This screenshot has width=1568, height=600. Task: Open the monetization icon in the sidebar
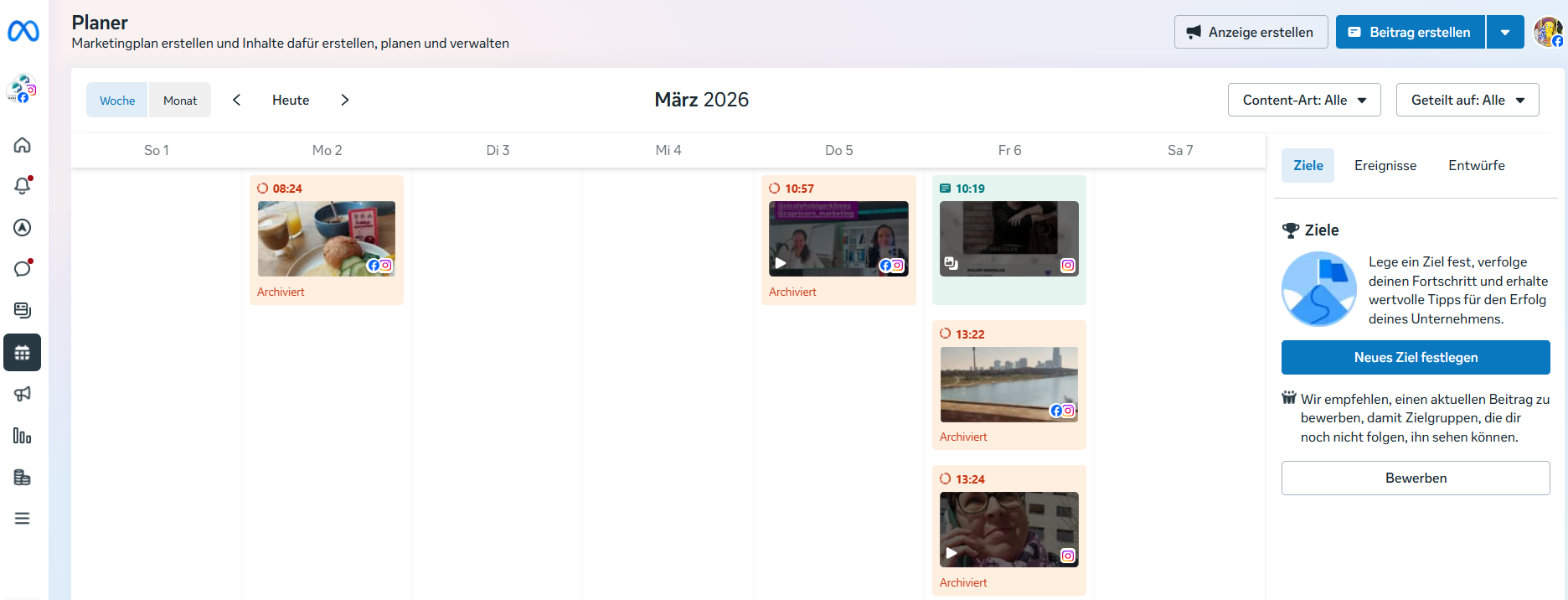(23, 478)
